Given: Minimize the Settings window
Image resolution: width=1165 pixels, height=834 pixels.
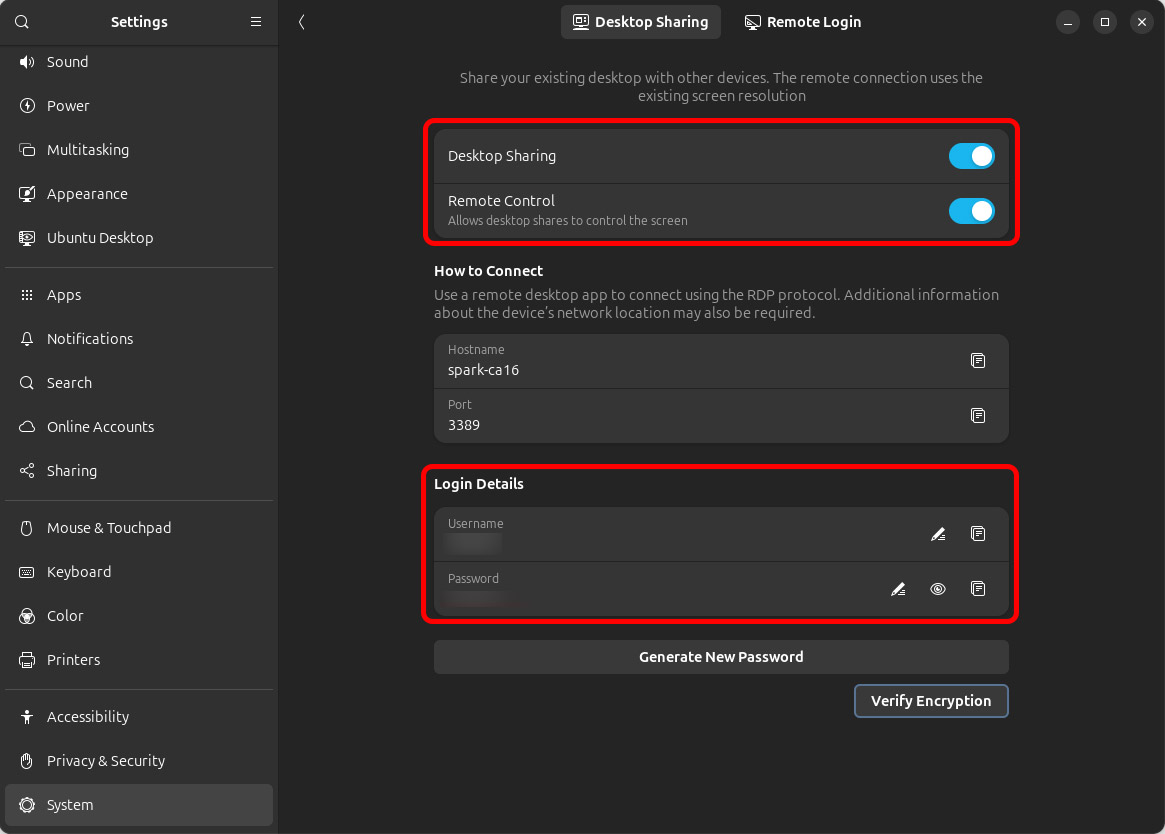Looking at the screenshot, I should [x=1068, y=22].
